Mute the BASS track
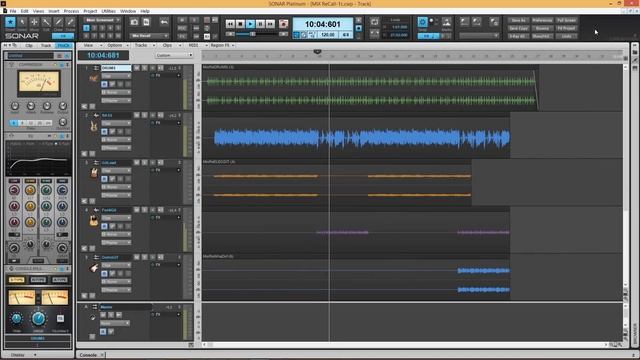 point(136,115)
